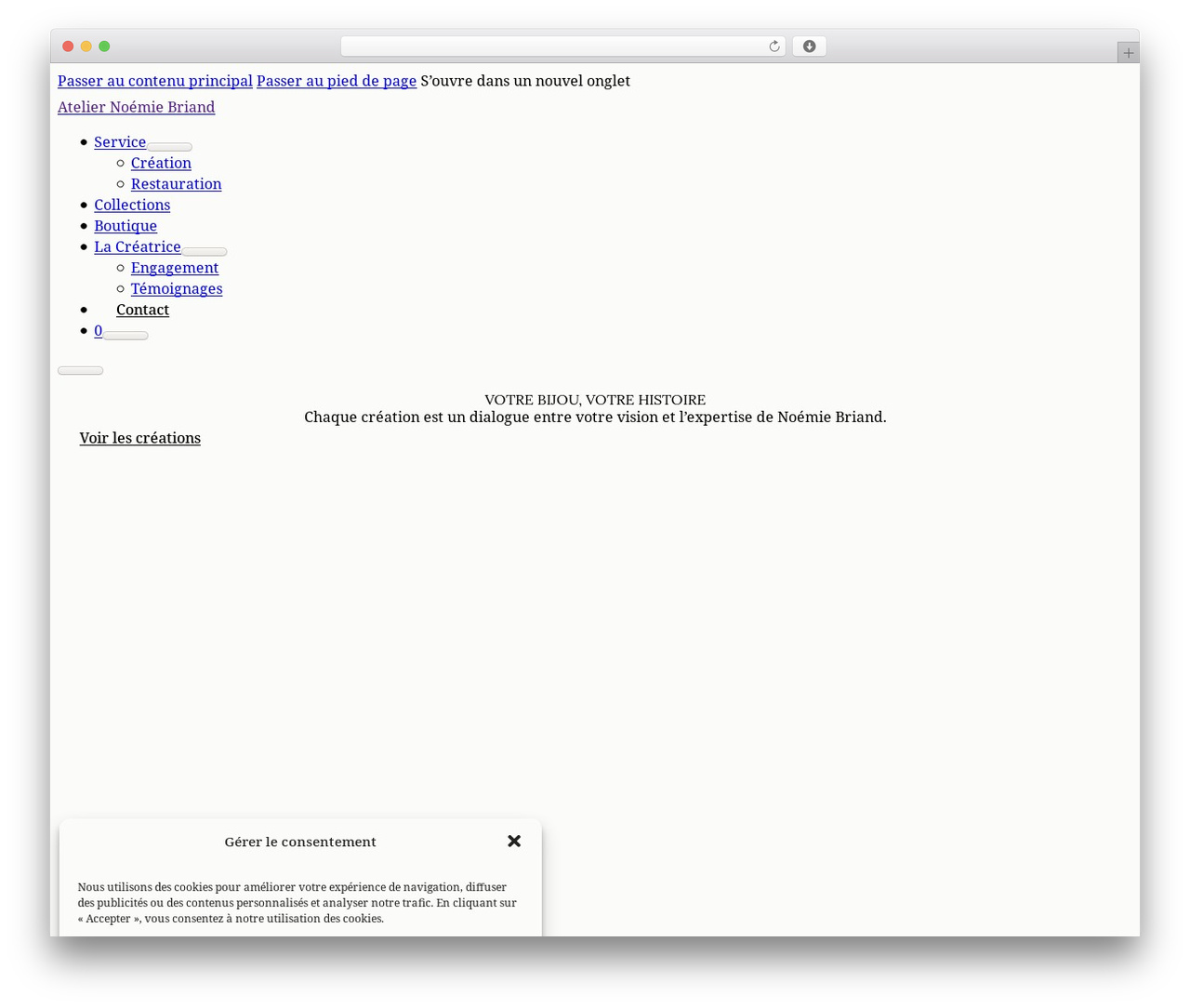Select the La Créatrice menu link
1190x1008 pixels.
[x=138, y=246]
